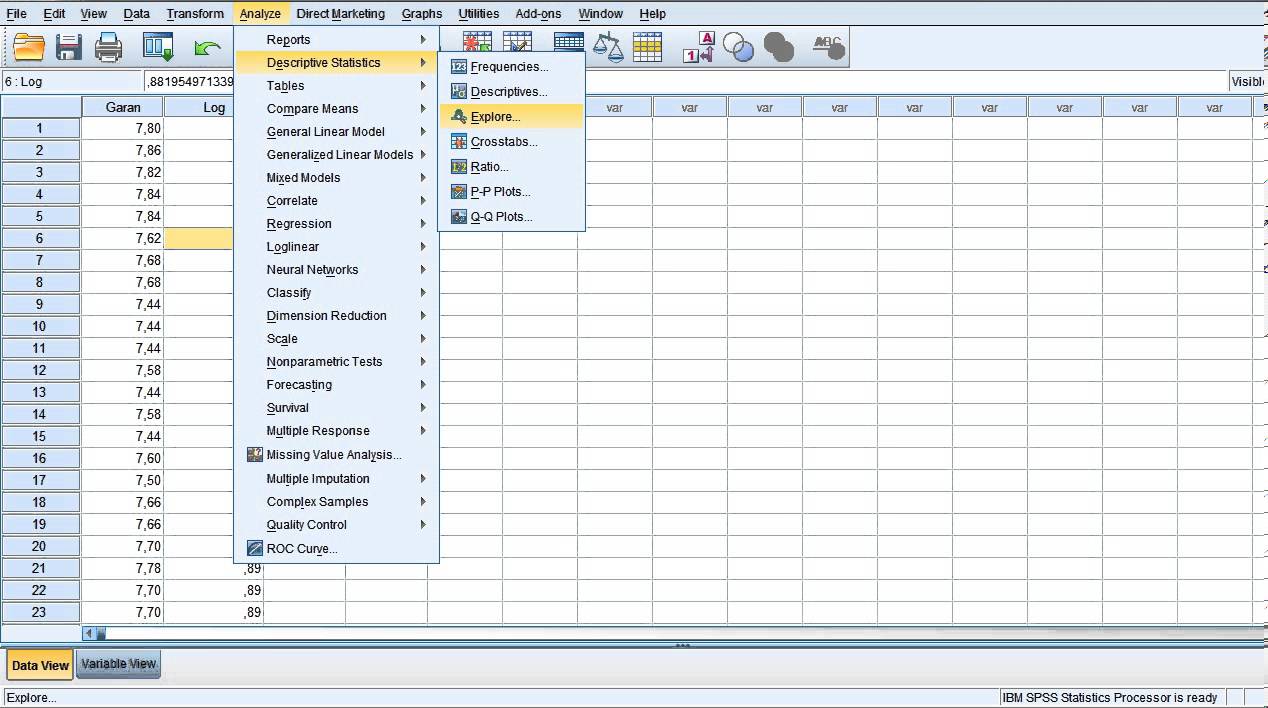Open the Graphs menu

coord(422,14)
